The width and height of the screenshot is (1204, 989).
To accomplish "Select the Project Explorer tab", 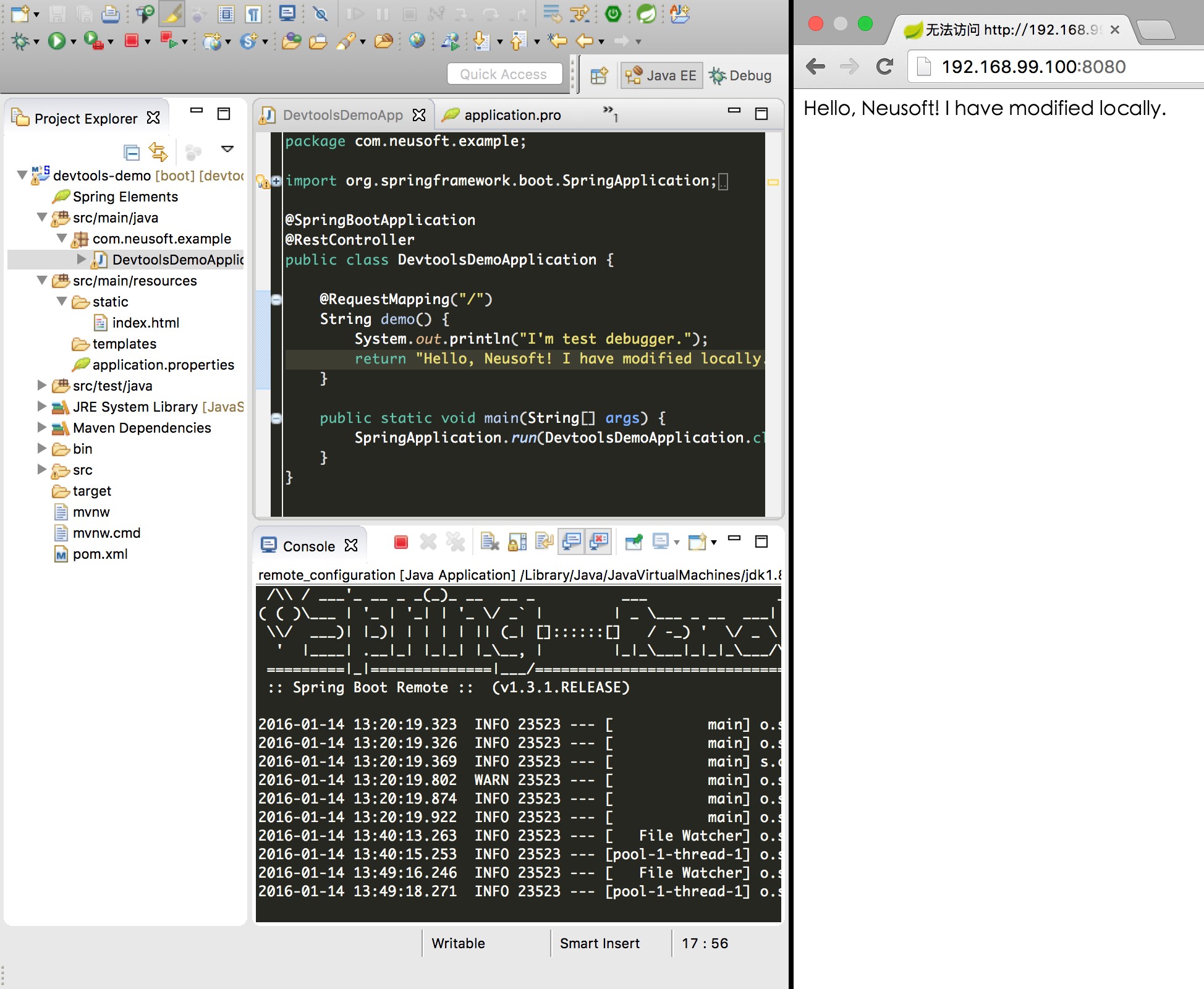I will point(86,117).
